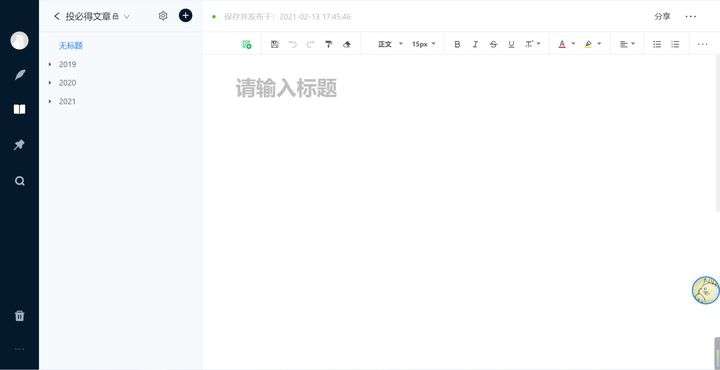The height and width of the screenshot is (370, 720).
Task: Open the highlight color picker arrow
Action: 599,44
